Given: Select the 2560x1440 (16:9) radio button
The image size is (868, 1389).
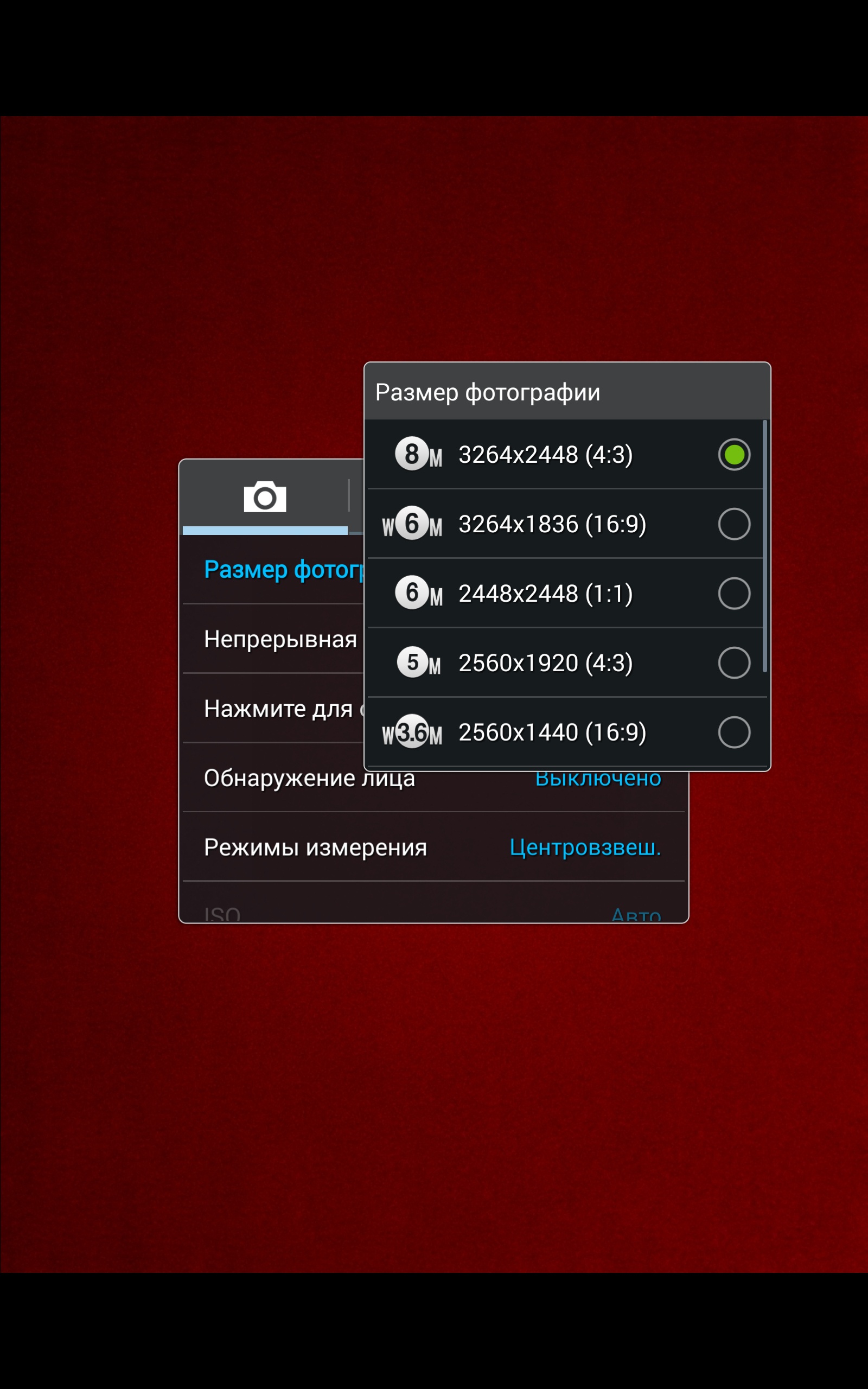Looking at the screenshot, I should click(733, 732).
